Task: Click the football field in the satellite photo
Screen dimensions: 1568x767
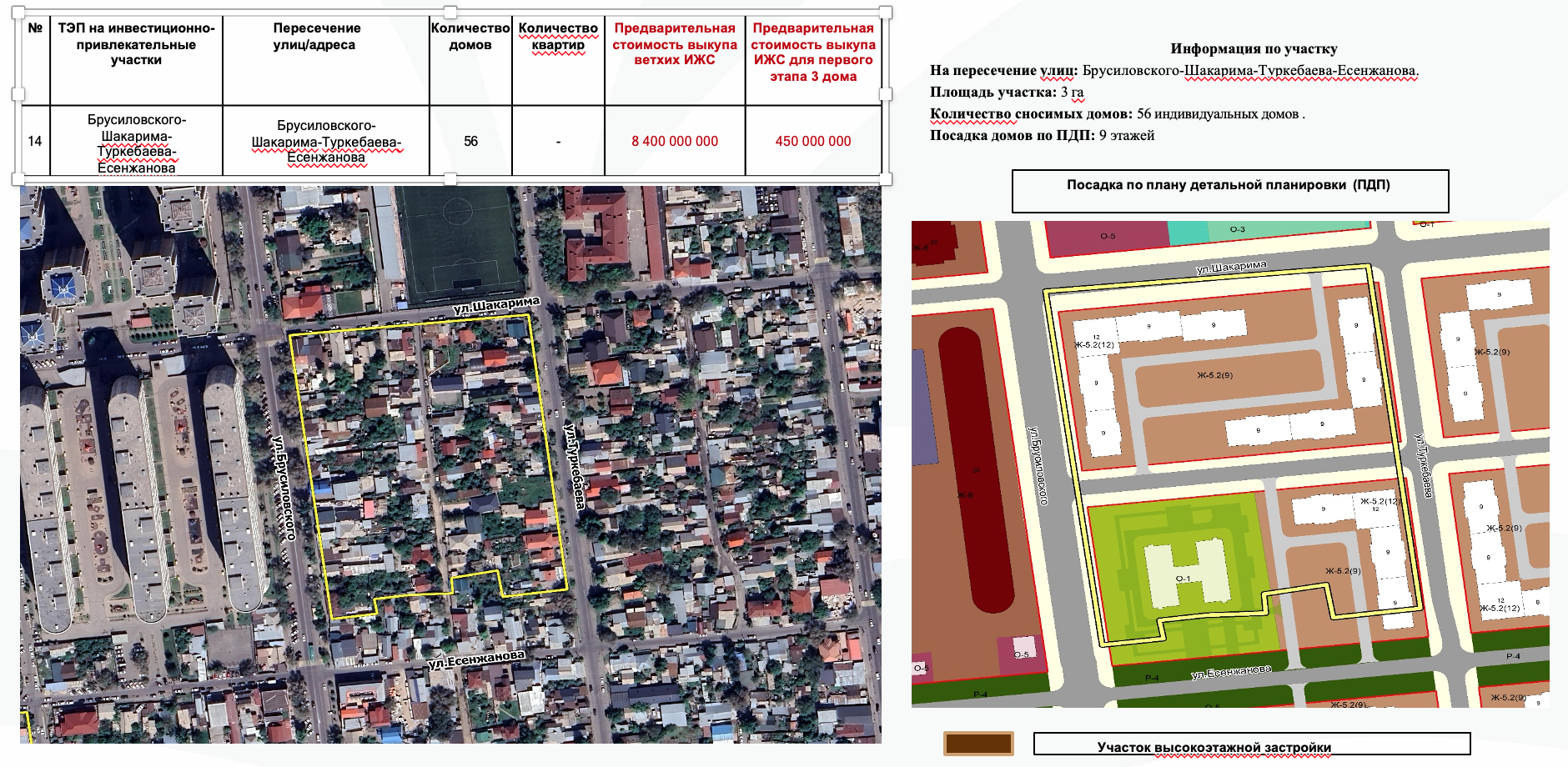Action: [x=459, y=242]
